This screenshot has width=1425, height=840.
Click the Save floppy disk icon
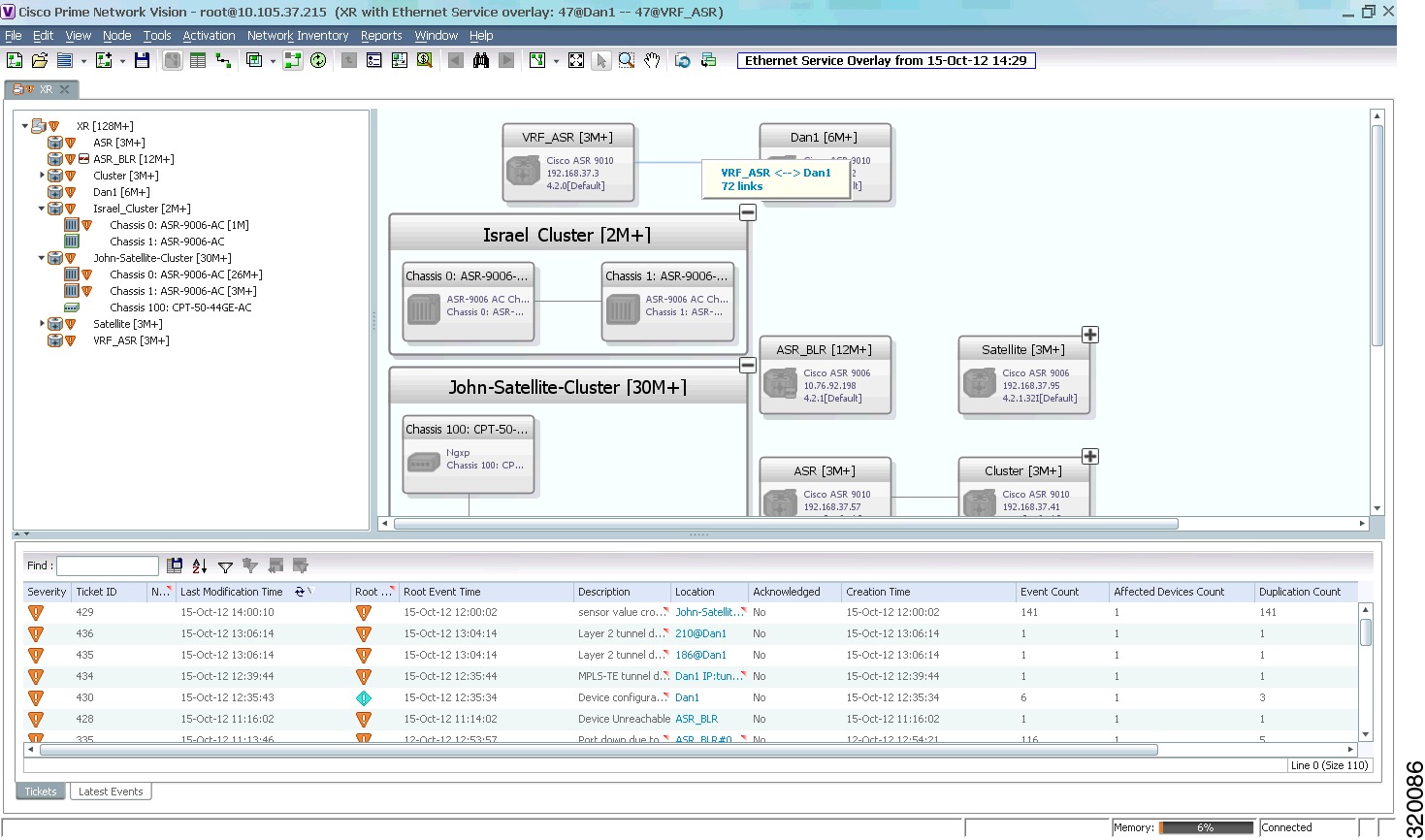click(x=142, y=60)
